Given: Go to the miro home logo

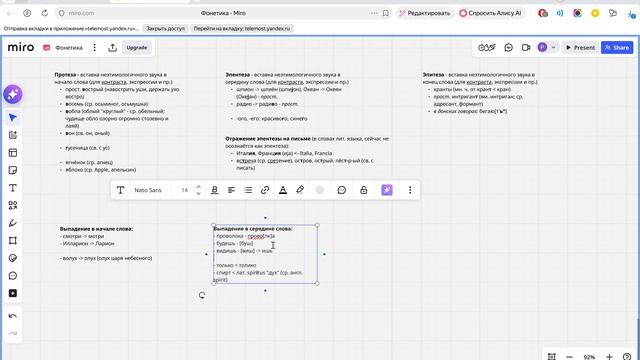Looking at the screenshot, I should (x=21, y=47).
